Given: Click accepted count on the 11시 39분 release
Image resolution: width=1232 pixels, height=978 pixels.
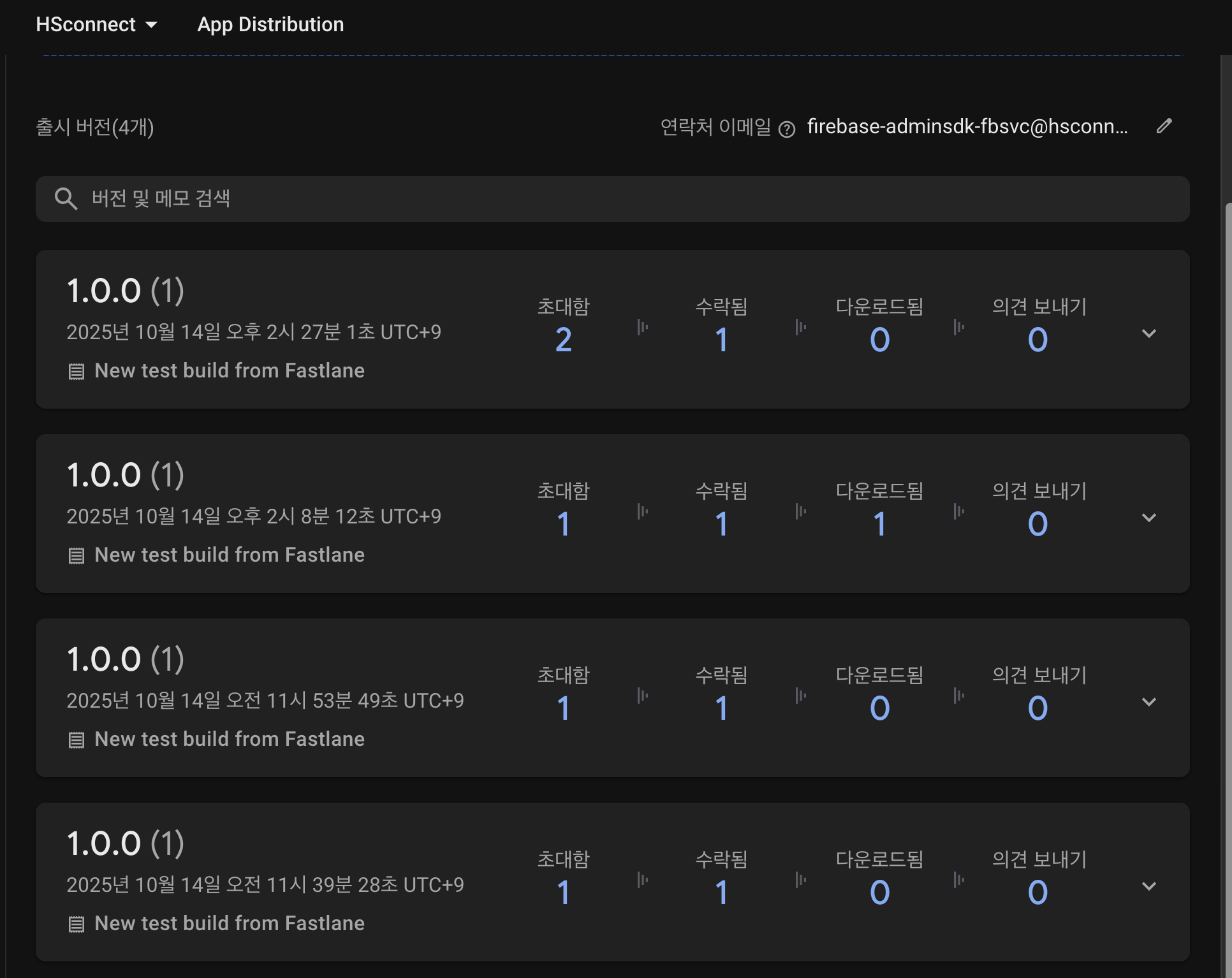Looking at the screenshot, I should click(721, 893).
